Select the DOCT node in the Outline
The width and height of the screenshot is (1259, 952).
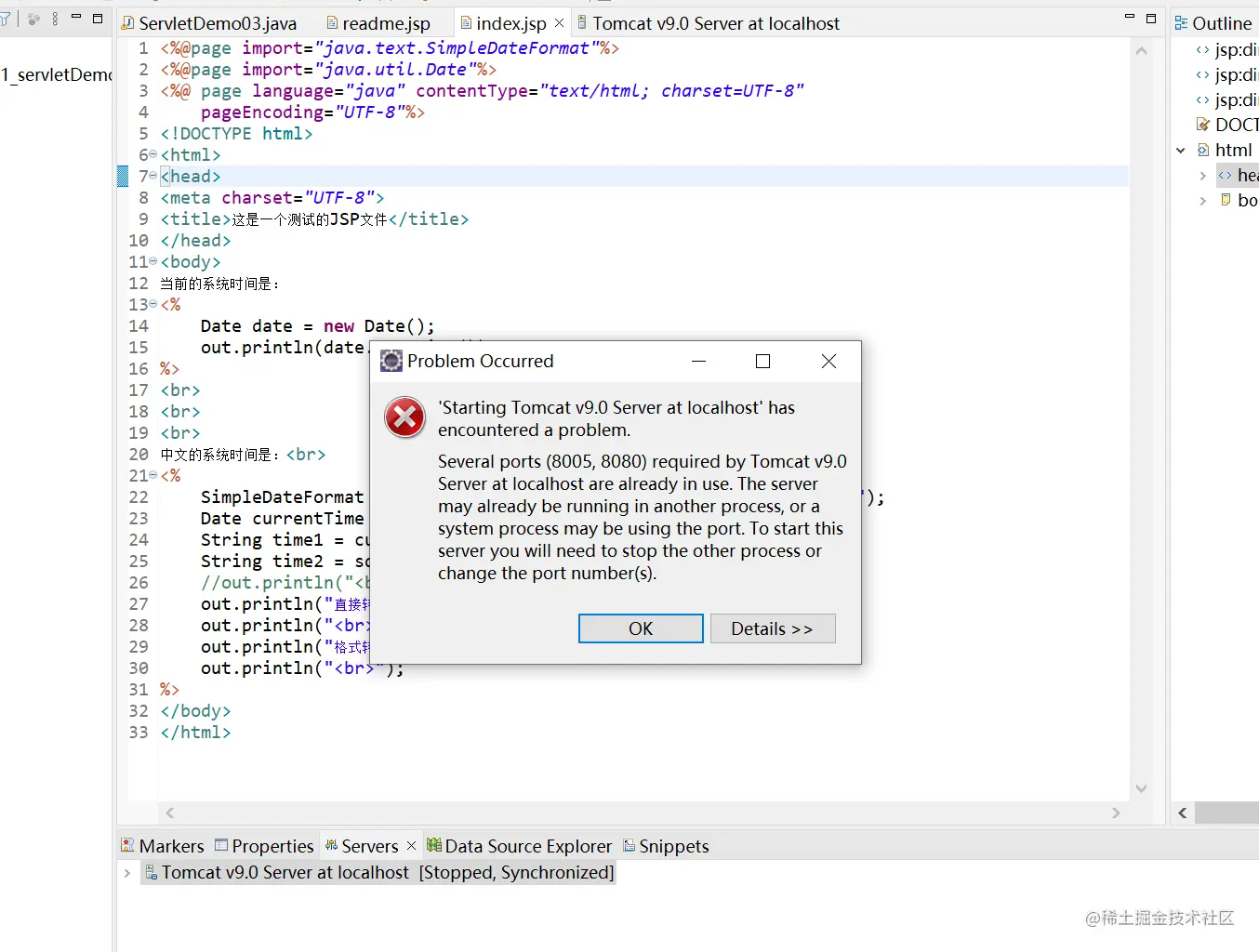(1227, 125)
